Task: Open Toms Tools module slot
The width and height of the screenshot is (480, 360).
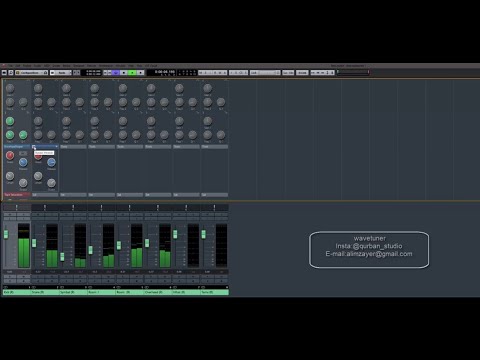Action: pos(215,147)
